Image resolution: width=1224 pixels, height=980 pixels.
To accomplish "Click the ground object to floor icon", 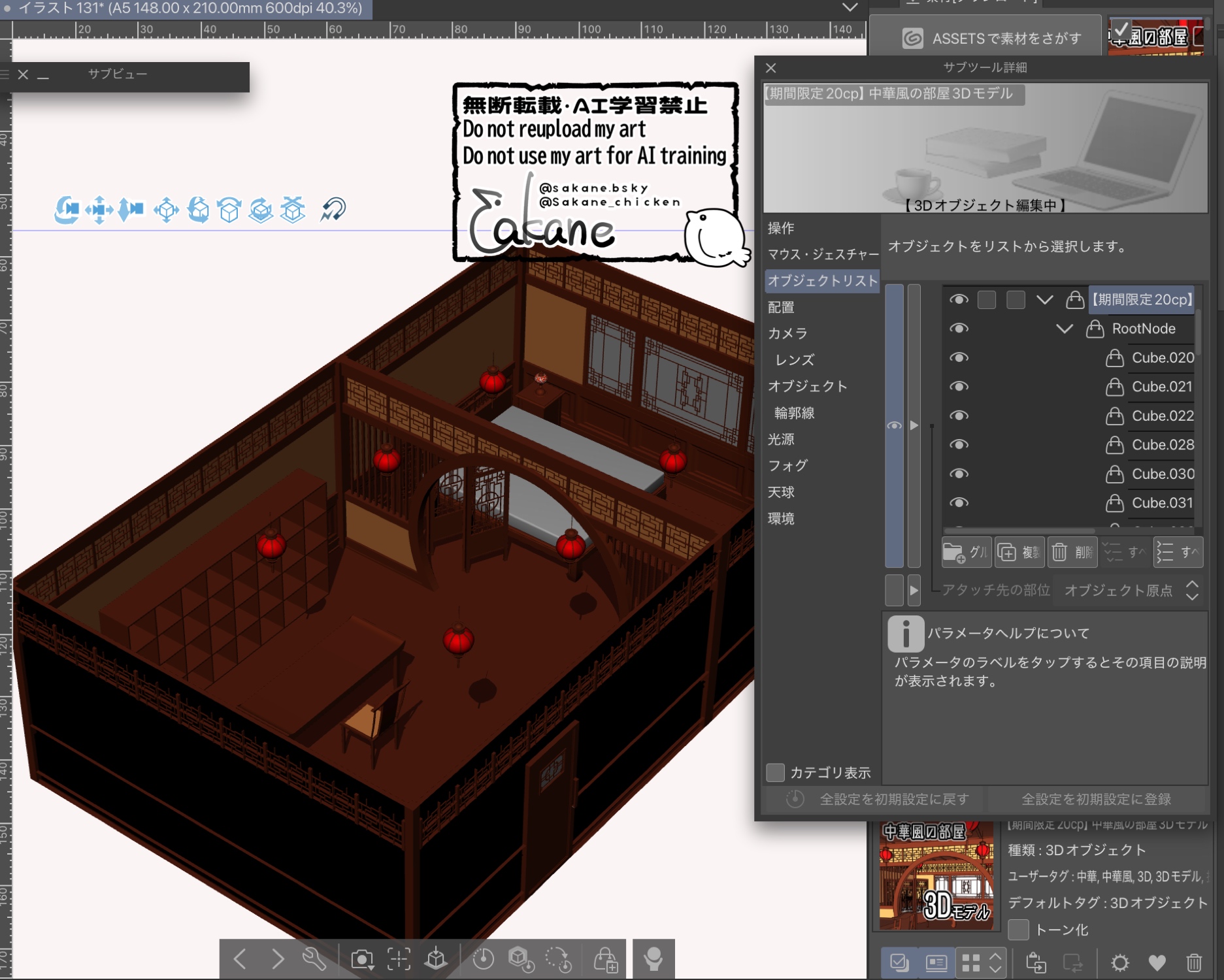I will click(436, 959).
